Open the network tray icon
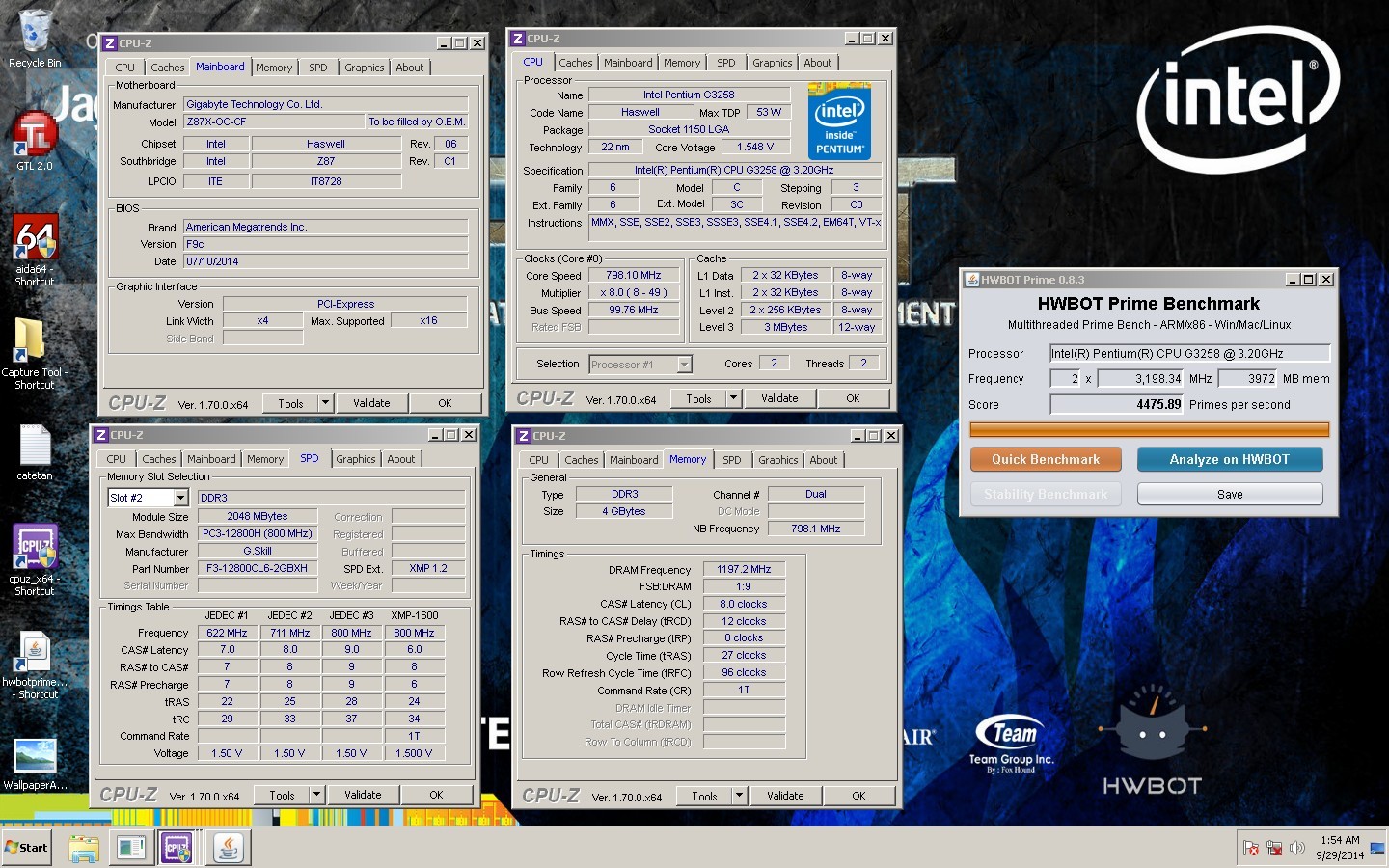Image resolution: width=1389 pixels, height=868 pixels. tap(1274, 848)
